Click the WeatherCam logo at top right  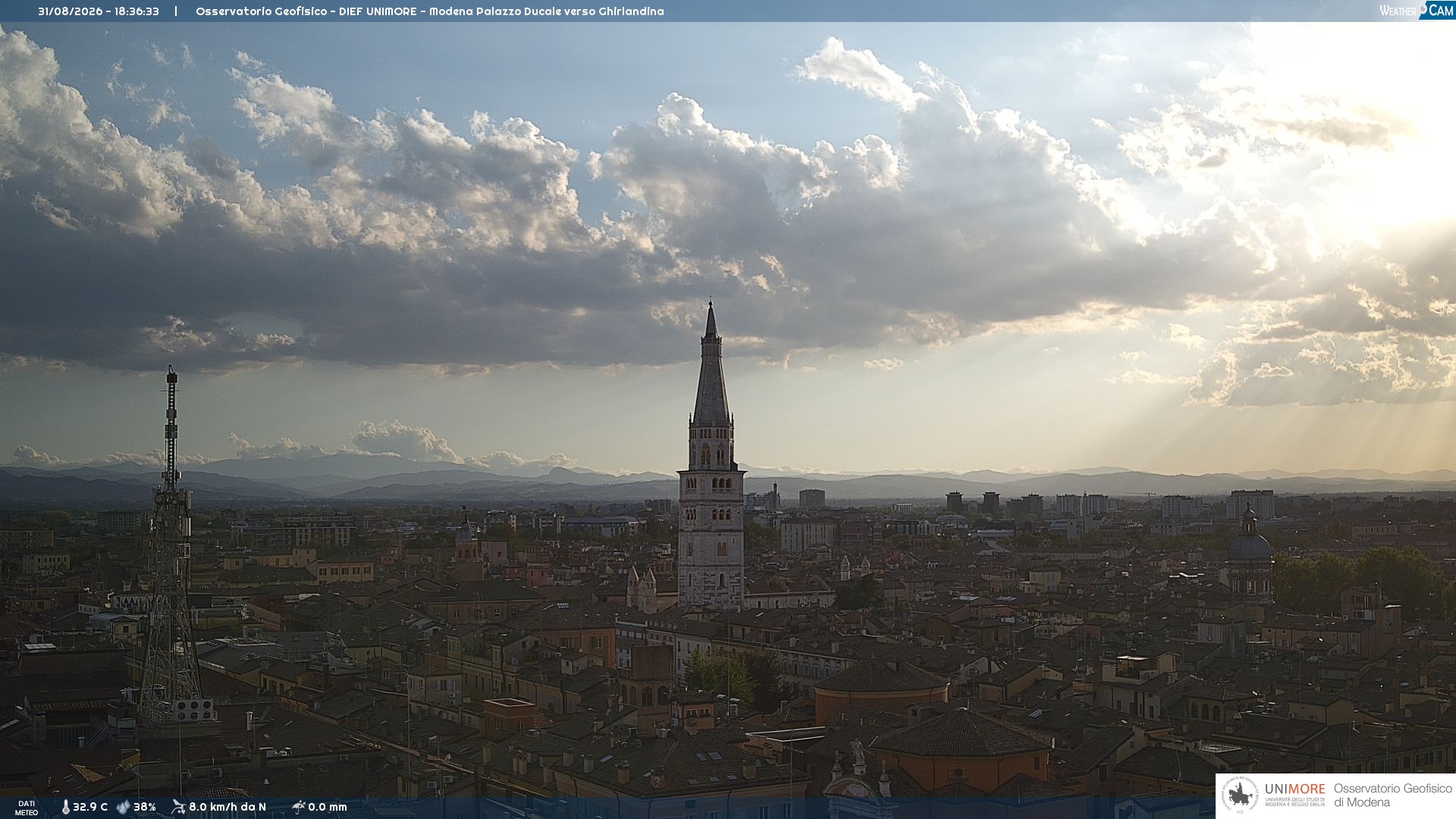1417,11
